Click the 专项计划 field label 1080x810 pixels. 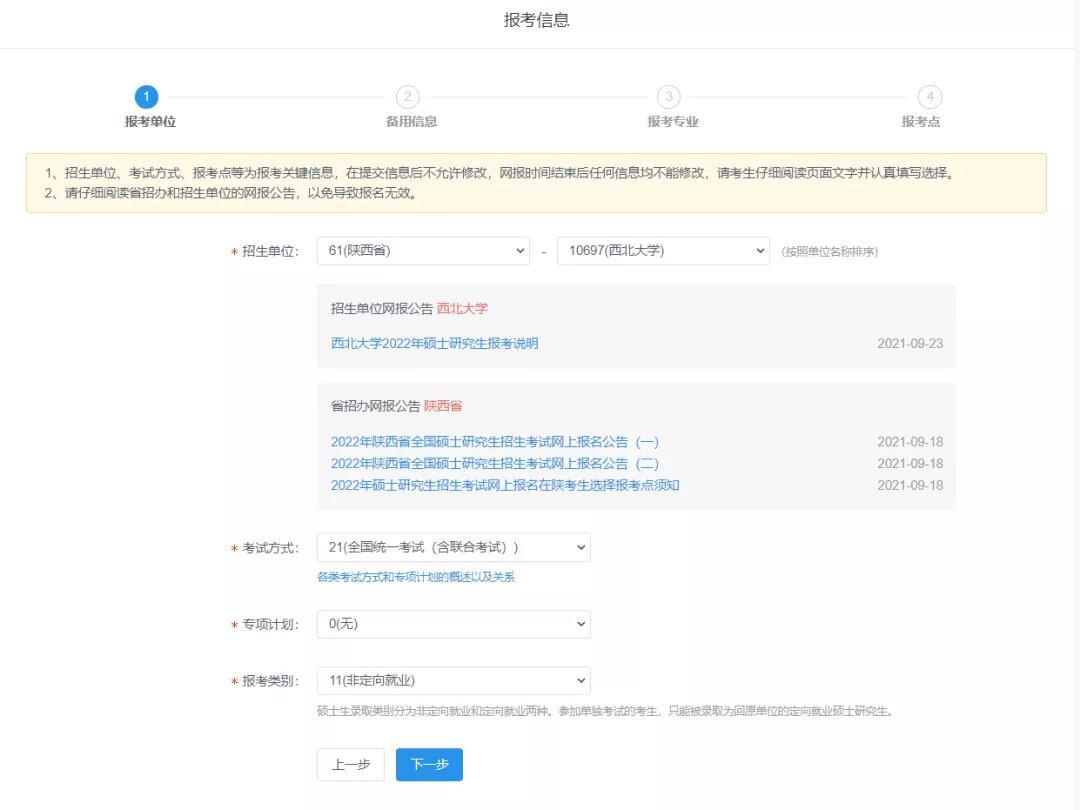pyautogui.click(x=269, y=625)
